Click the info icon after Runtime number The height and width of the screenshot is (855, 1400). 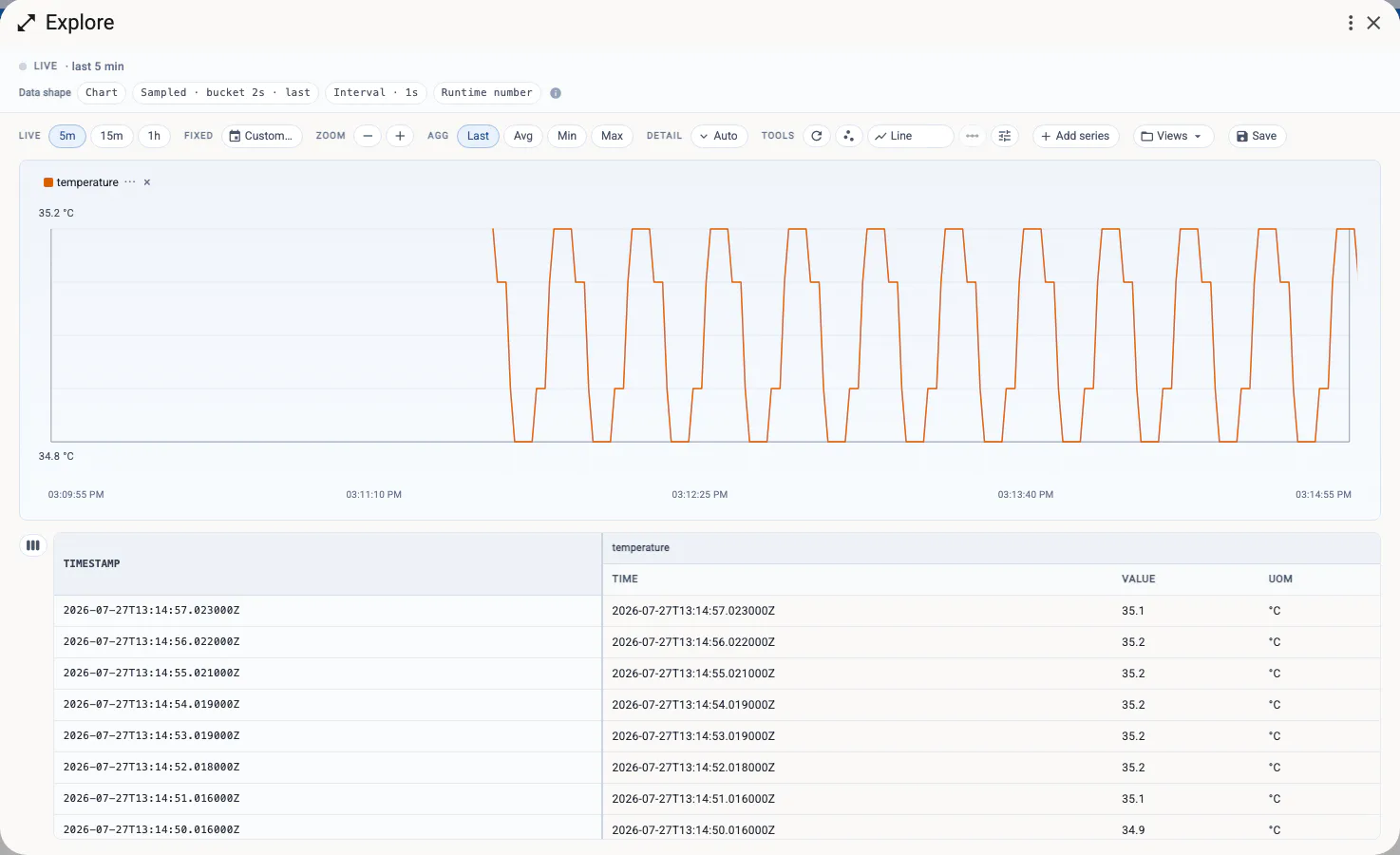point(556,93)
